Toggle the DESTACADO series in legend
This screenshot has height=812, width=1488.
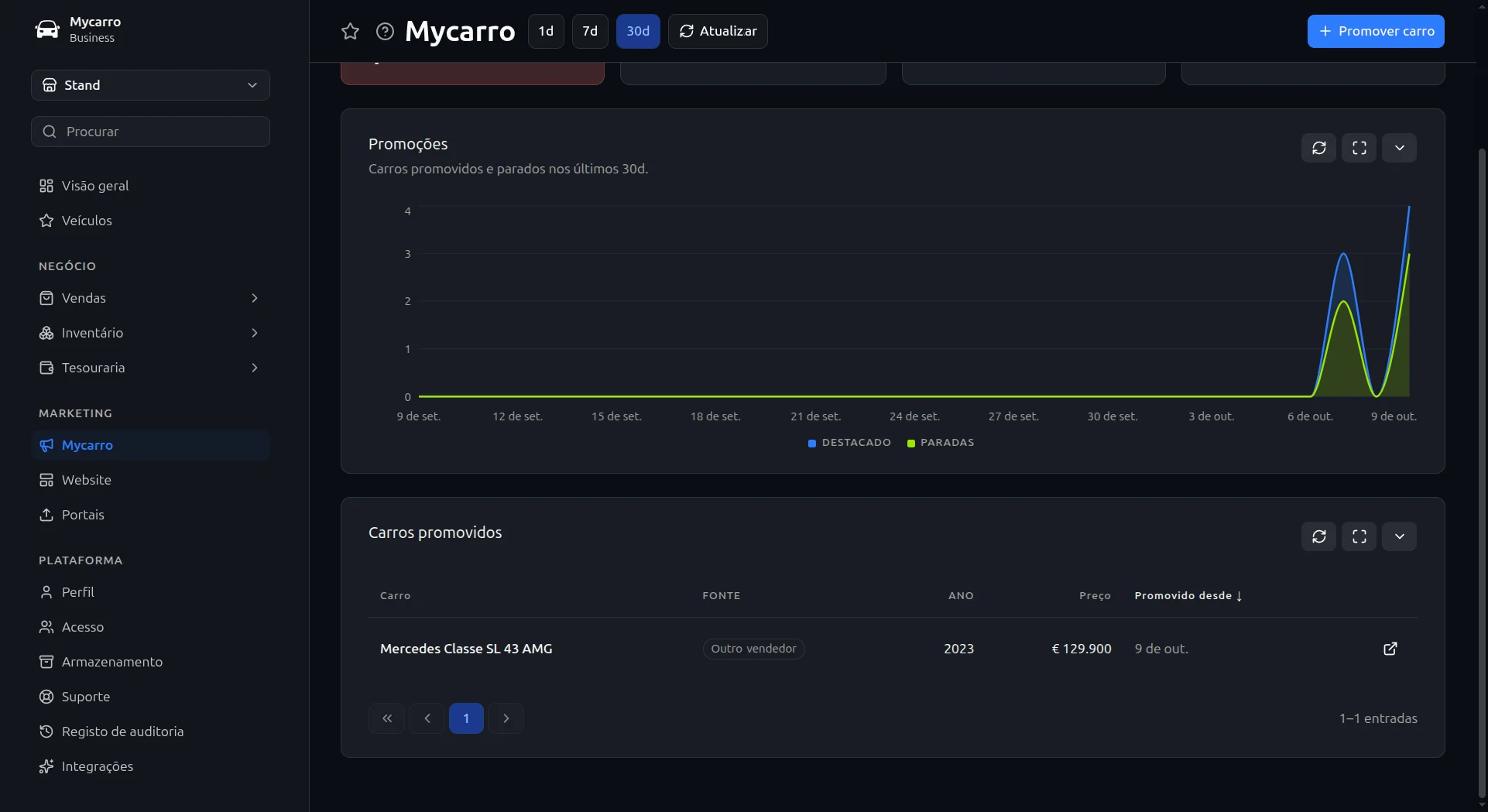[x=849, y=443]
